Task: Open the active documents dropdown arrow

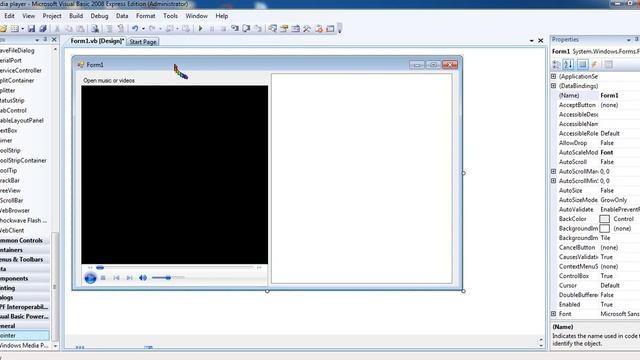Action: tap(531, 41)
